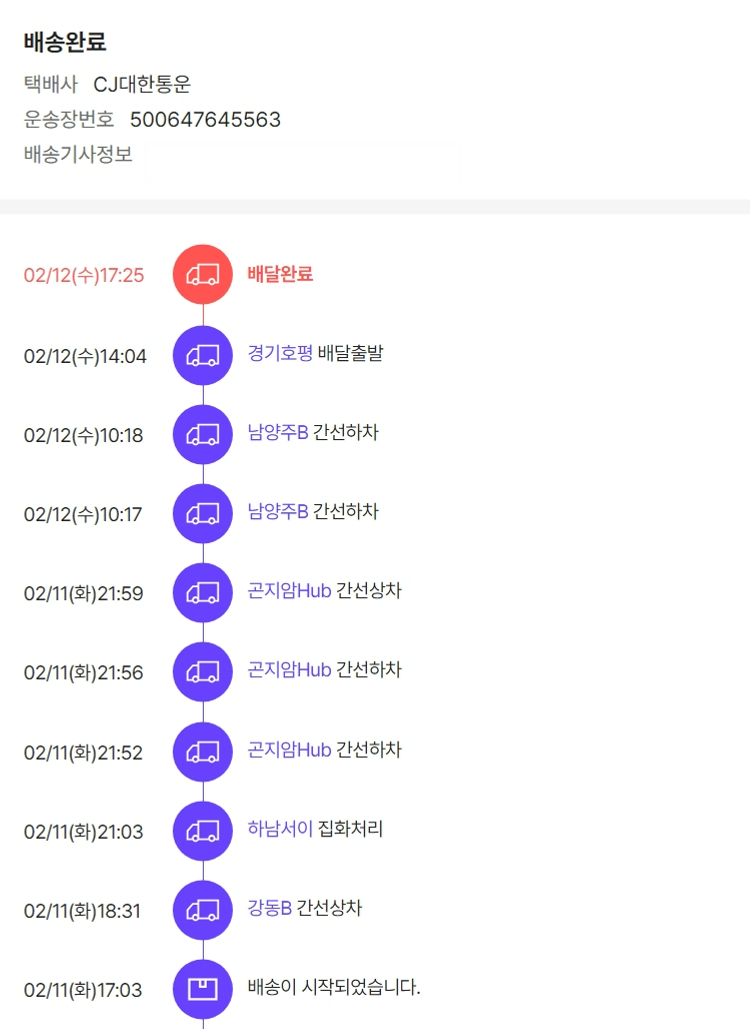Click truck icon at 02/12 10:18 entry

(203, 434)
